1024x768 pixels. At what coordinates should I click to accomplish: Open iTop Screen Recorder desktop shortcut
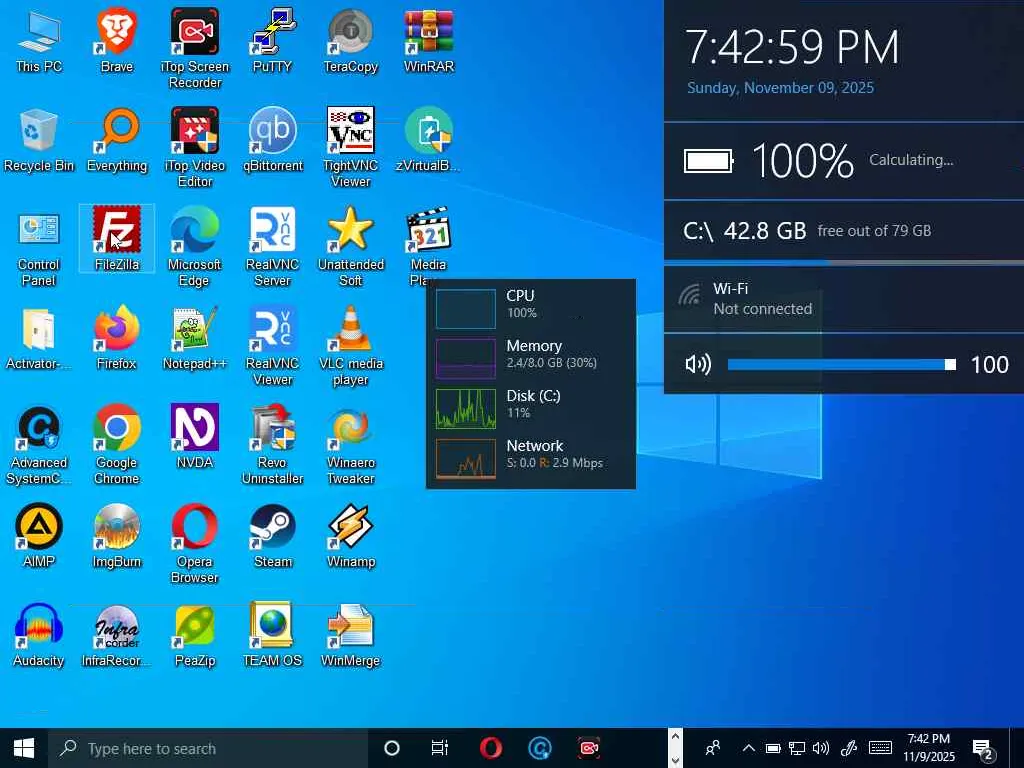tap(195, 49)
